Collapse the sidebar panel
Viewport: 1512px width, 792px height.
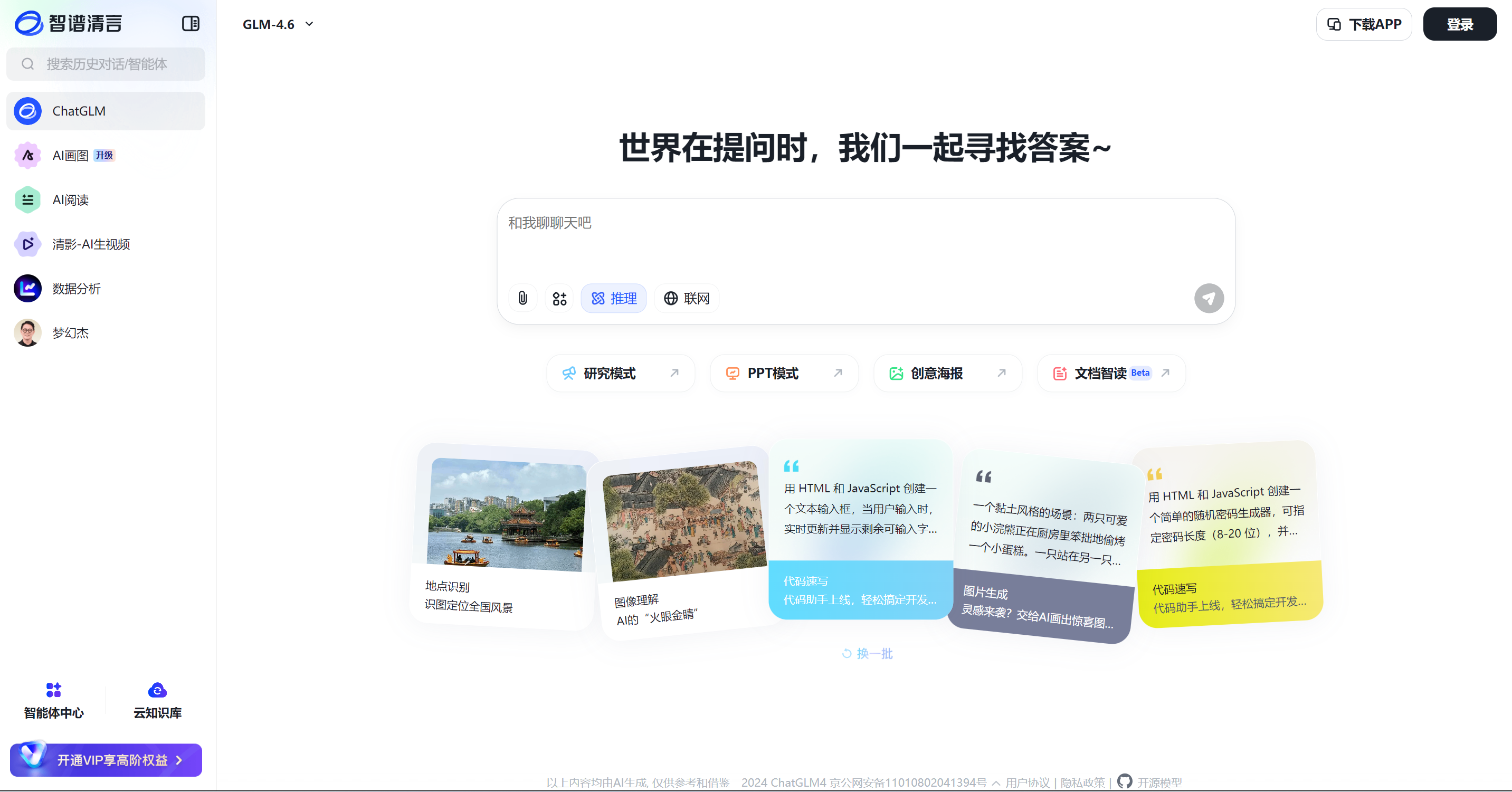pyautogui.click(x=190, y=23)
